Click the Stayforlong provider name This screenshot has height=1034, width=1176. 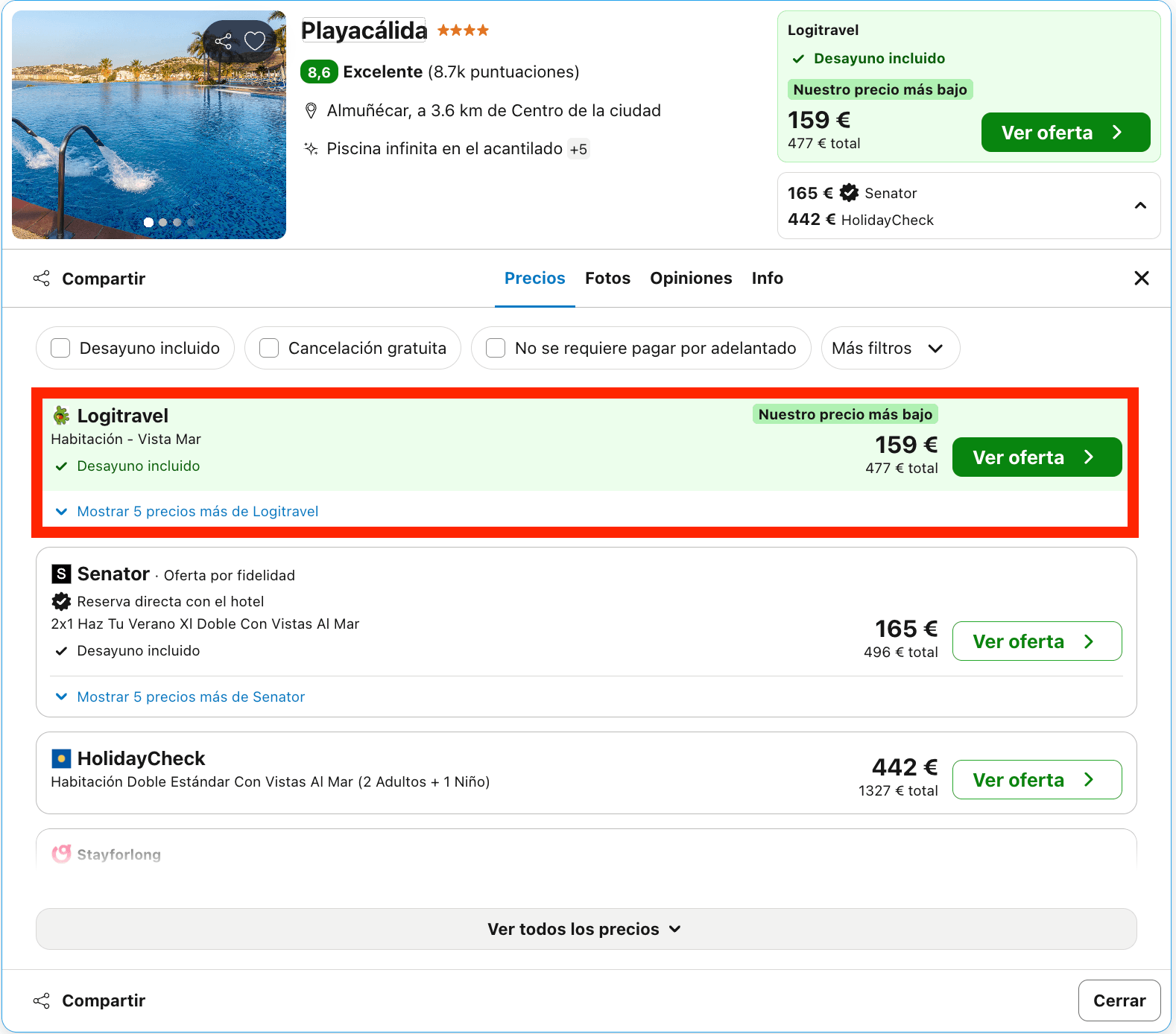tap(119, 854)
